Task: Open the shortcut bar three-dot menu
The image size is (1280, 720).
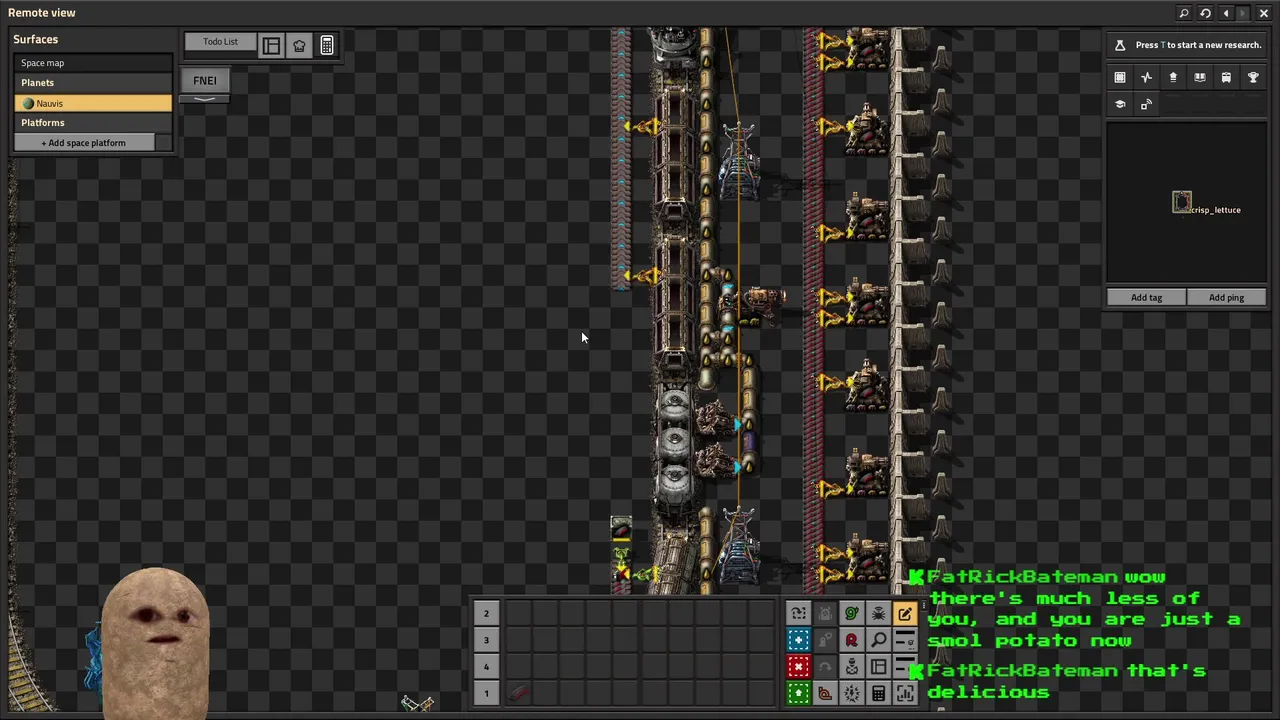Action: pyautogui.click(x=923, y=606)
